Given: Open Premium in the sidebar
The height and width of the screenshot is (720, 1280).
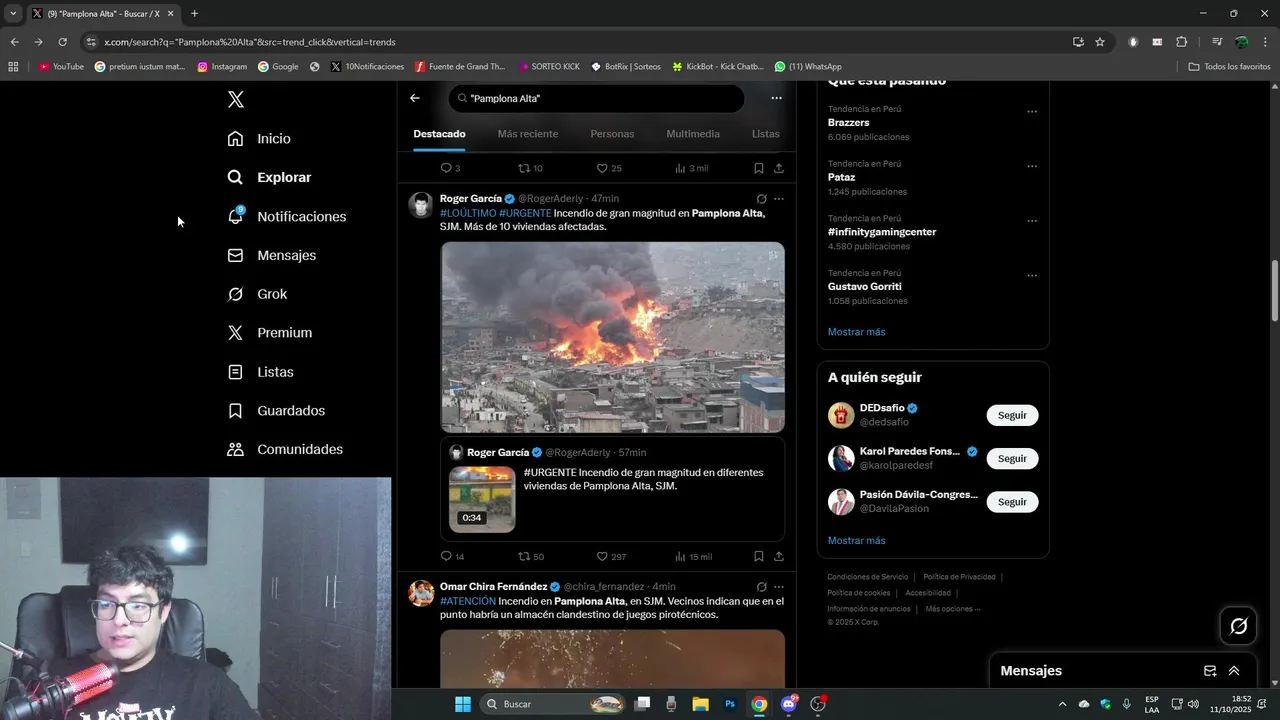Looking at the screenshot, I should click(269, 333).
